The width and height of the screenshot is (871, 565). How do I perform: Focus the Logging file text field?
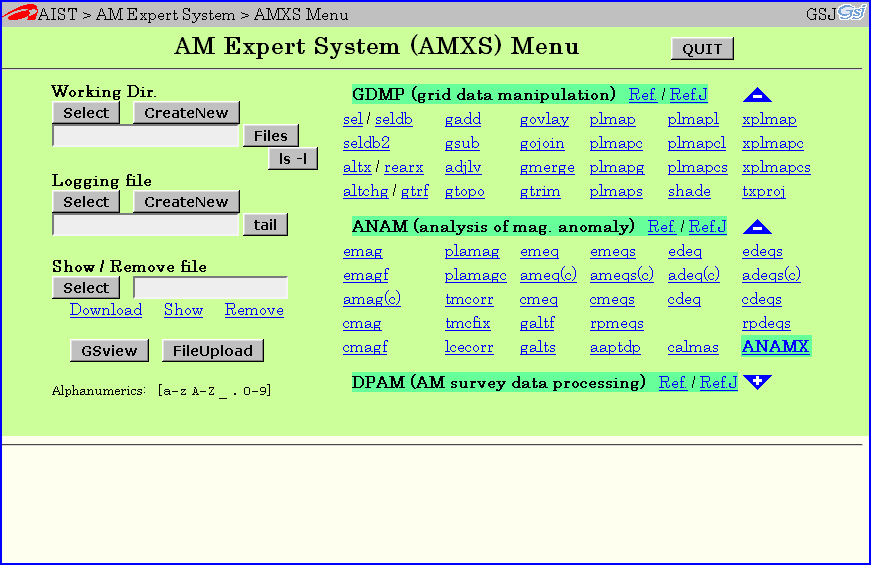146,225
